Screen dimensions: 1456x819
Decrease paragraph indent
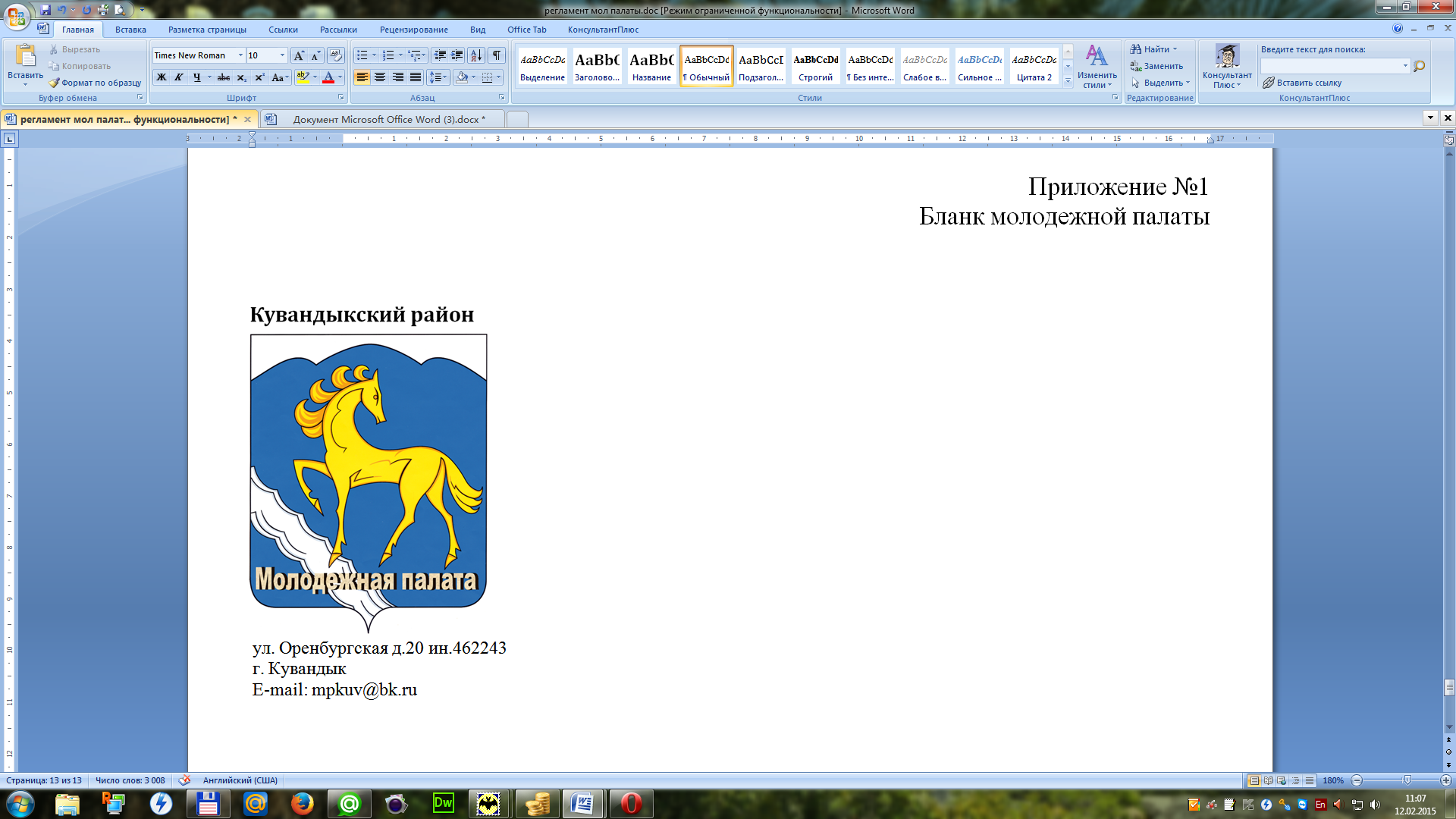coord(440,55)
